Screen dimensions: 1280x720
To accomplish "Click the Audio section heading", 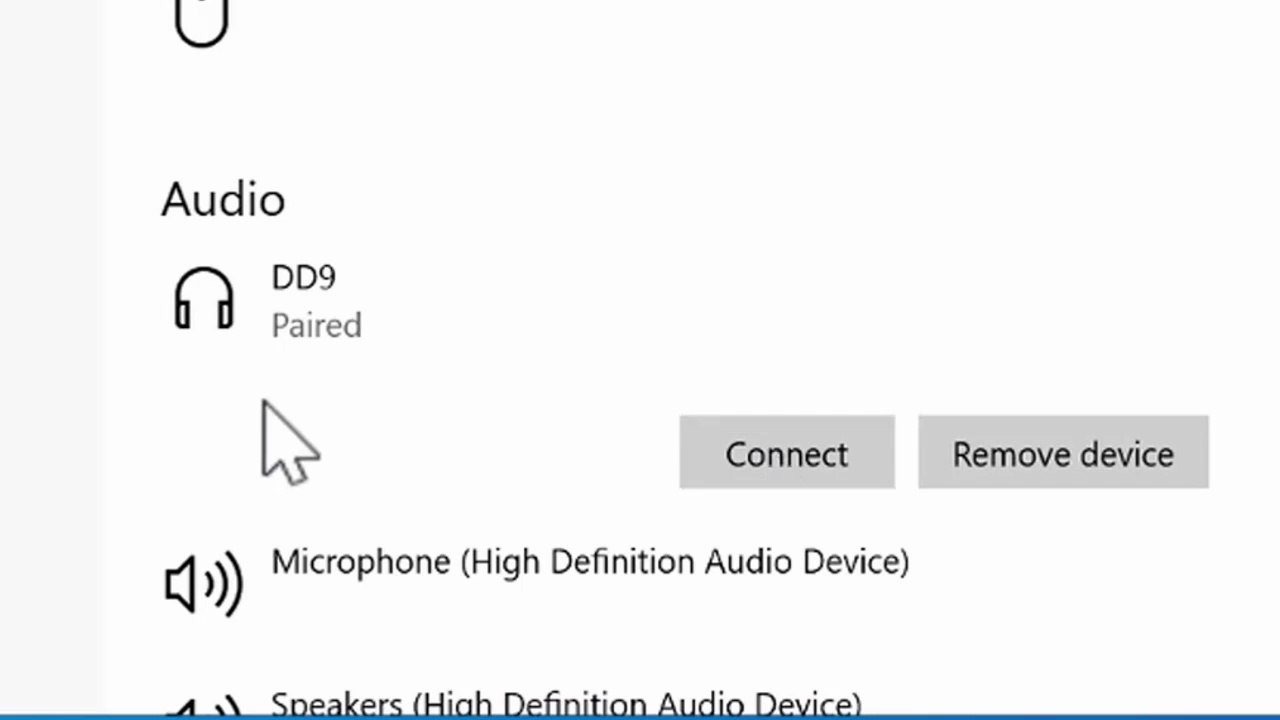I will (223, 199).
